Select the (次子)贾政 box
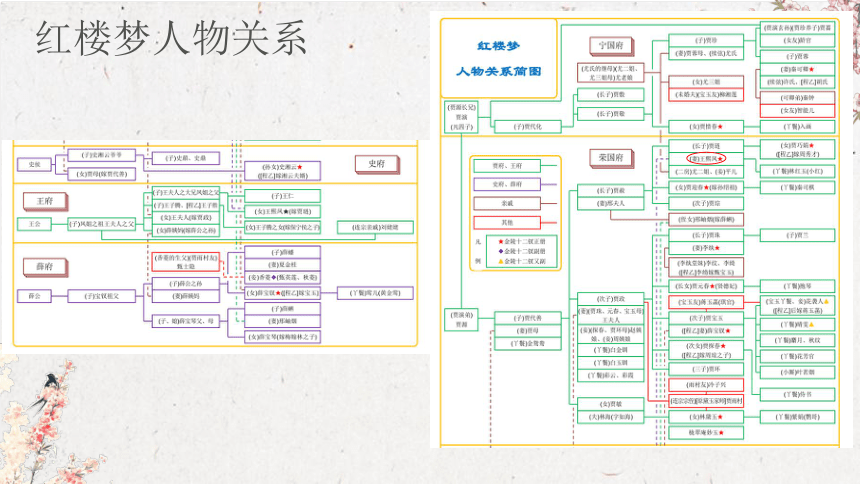This screenshot has width=860, height=484. pos(610,299)
